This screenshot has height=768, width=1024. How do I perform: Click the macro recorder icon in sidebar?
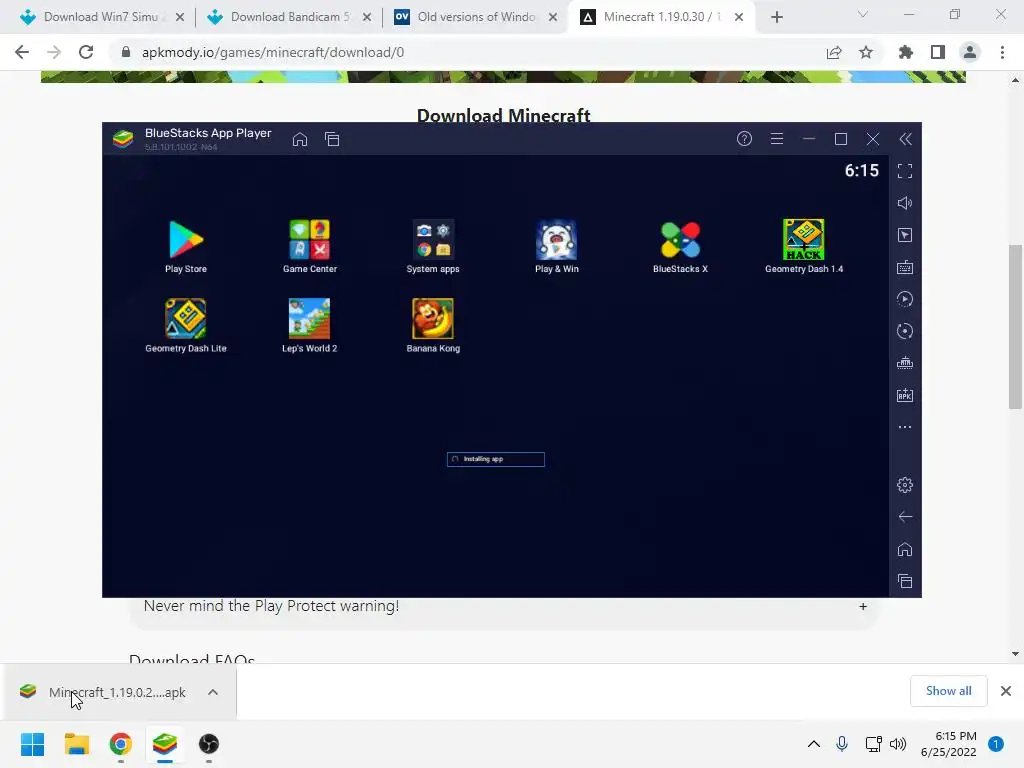click(904, 363)
